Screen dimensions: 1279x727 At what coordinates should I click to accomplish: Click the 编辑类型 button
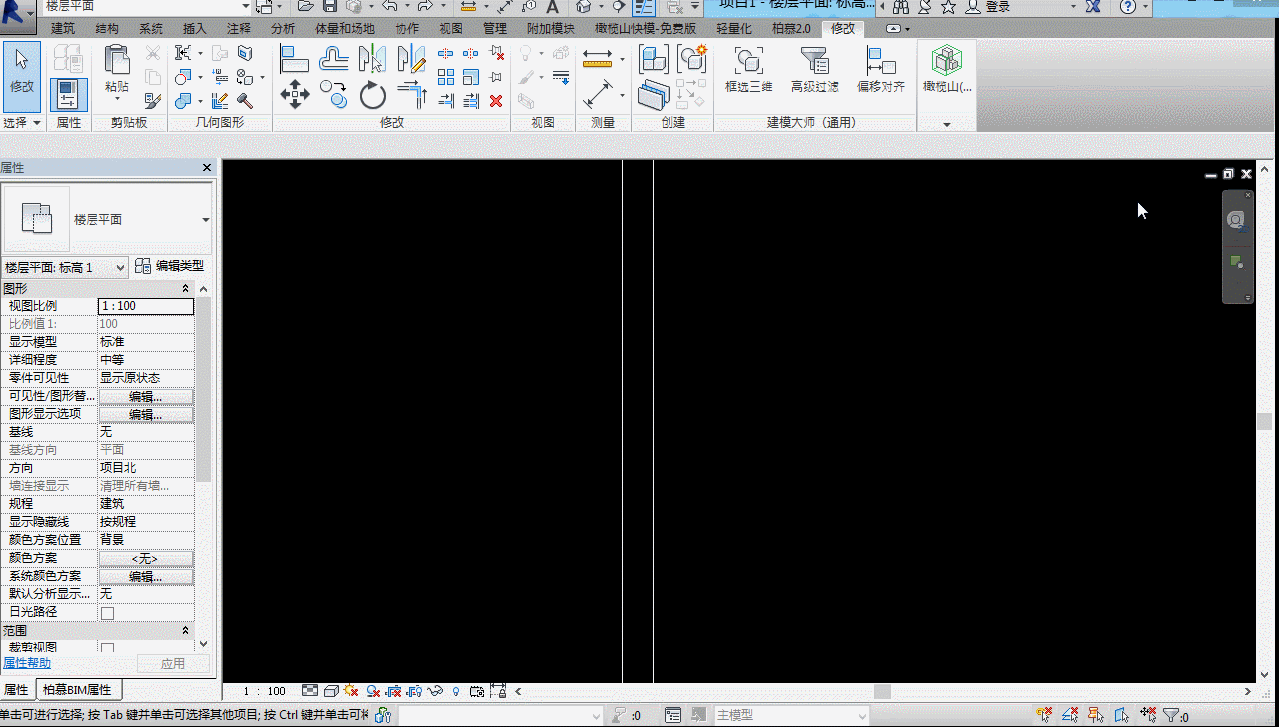[169, 266]
